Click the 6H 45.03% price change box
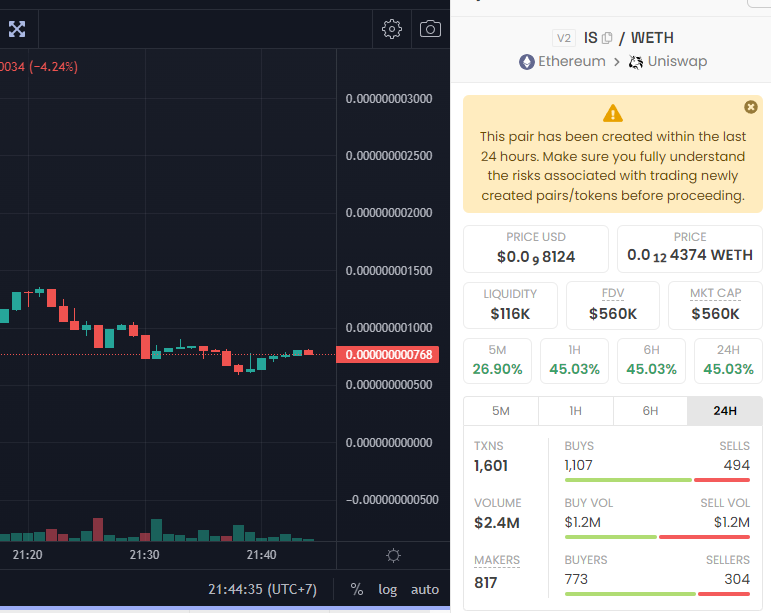The height and width of the screenshot is (613, 771). (x=652, y=361)
